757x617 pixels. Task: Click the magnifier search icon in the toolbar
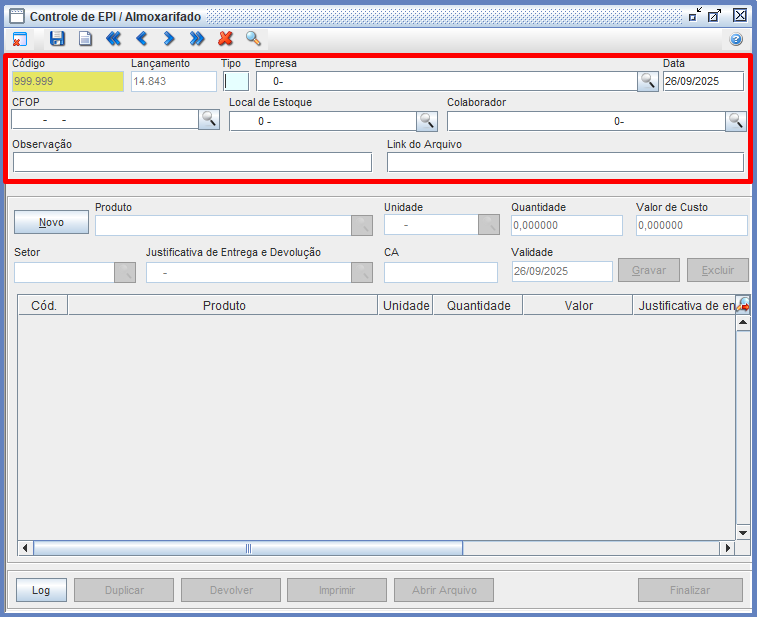coord(253,39)
